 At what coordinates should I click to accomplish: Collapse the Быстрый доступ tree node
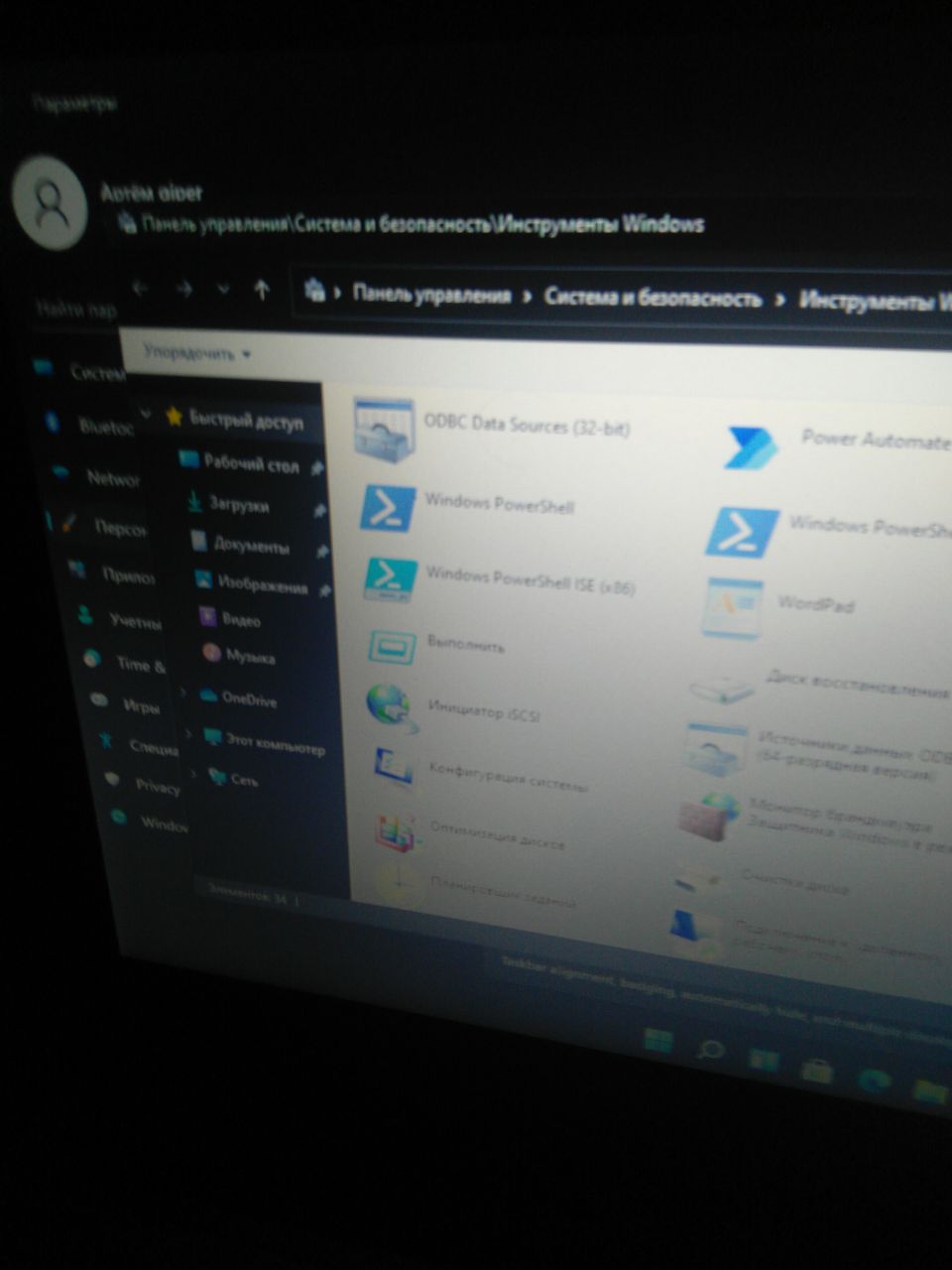pyautogui.click(x=147, y=414)
